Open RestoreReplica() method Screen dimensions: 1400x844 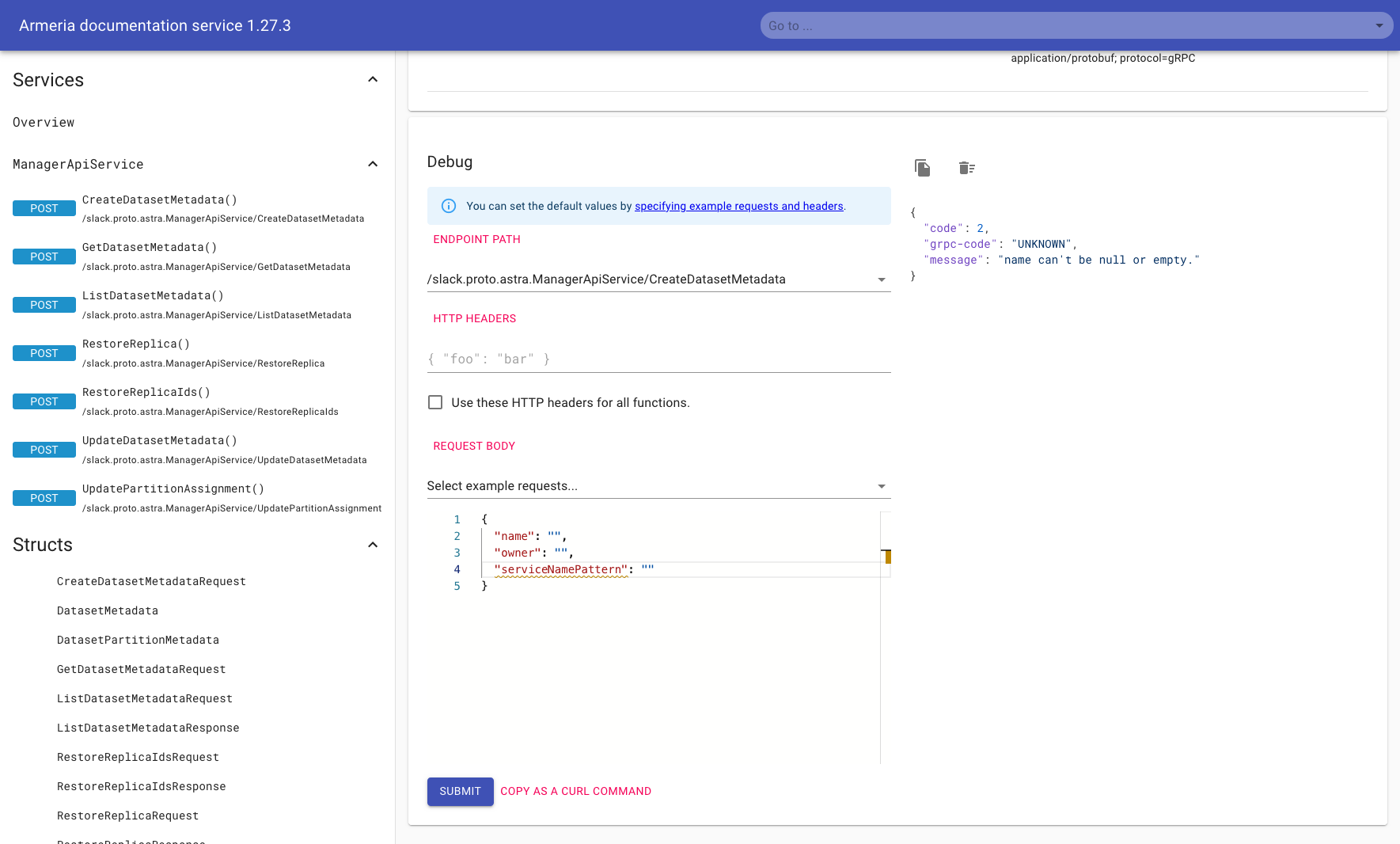click(x=136, y=344)
